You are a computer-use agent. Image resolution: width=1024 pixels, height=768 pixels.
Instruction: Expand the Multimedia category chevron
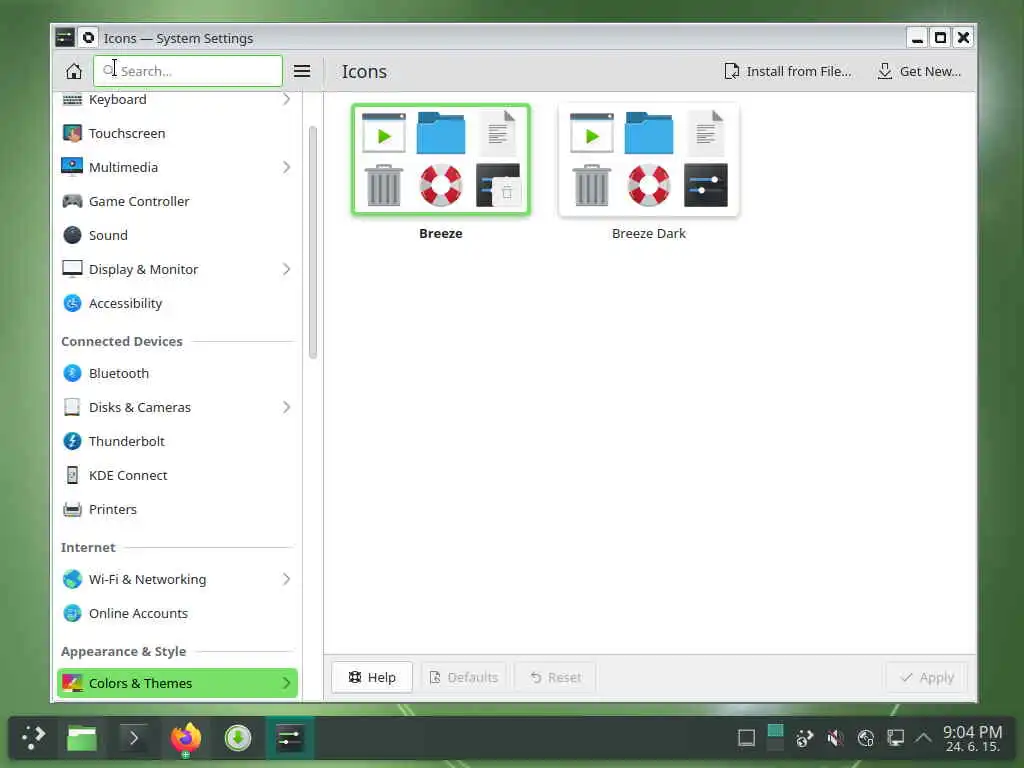[286, 167]
